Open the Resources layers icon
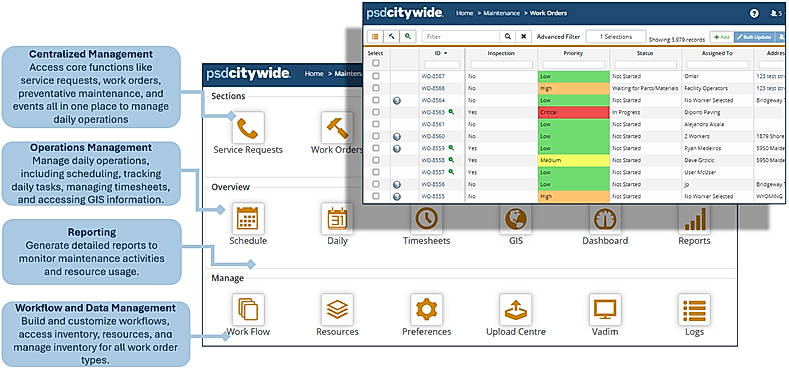 click(x=337, y=310)
